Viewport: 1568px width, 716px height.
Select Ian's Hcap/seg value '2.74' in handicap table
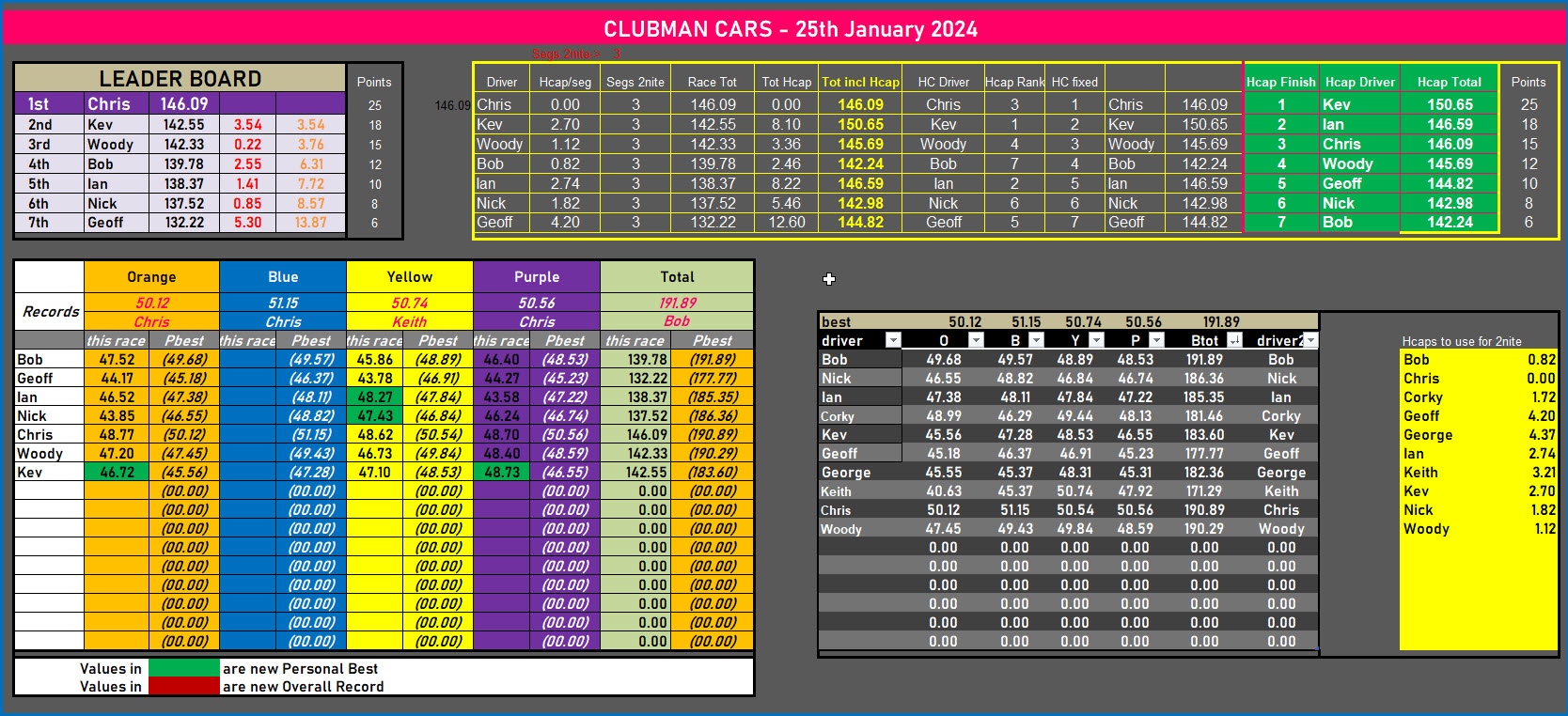pyautogui.click(x=565, y=183)
